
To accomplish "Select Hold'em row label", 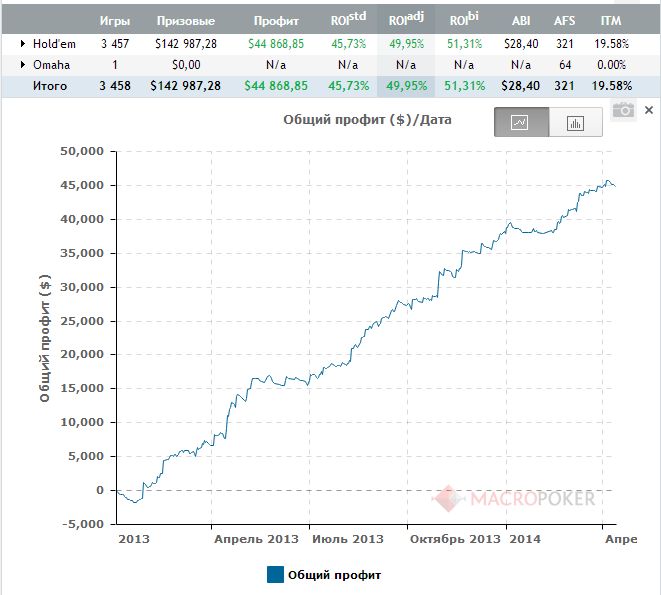I will click(54, 44).
